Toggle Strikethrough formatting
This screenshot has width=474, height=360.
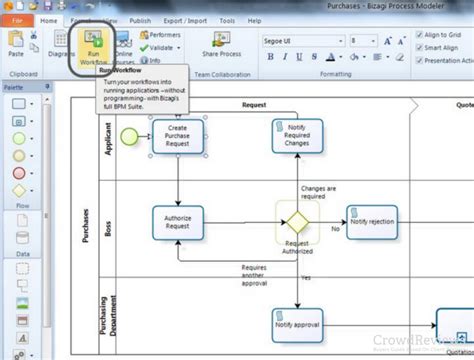314,57
